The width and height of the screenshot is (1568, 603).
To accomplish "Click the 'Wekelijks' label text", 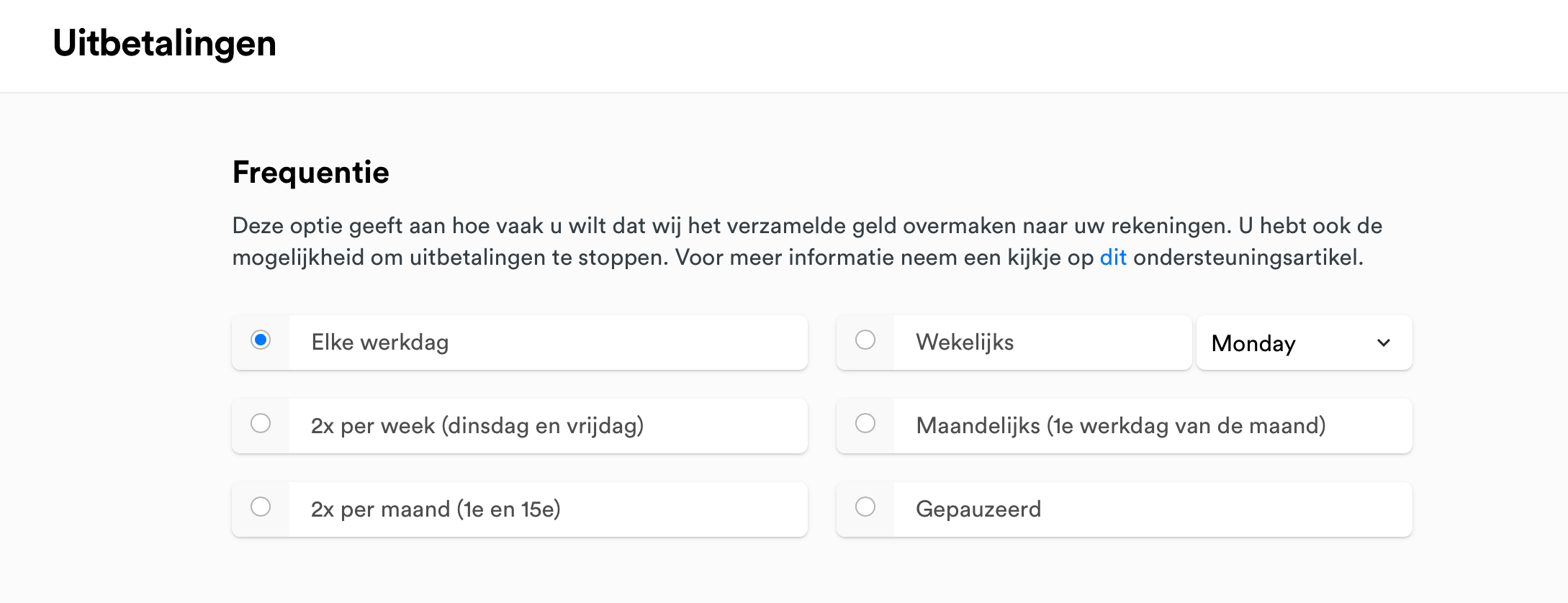I will click(964, 343).
